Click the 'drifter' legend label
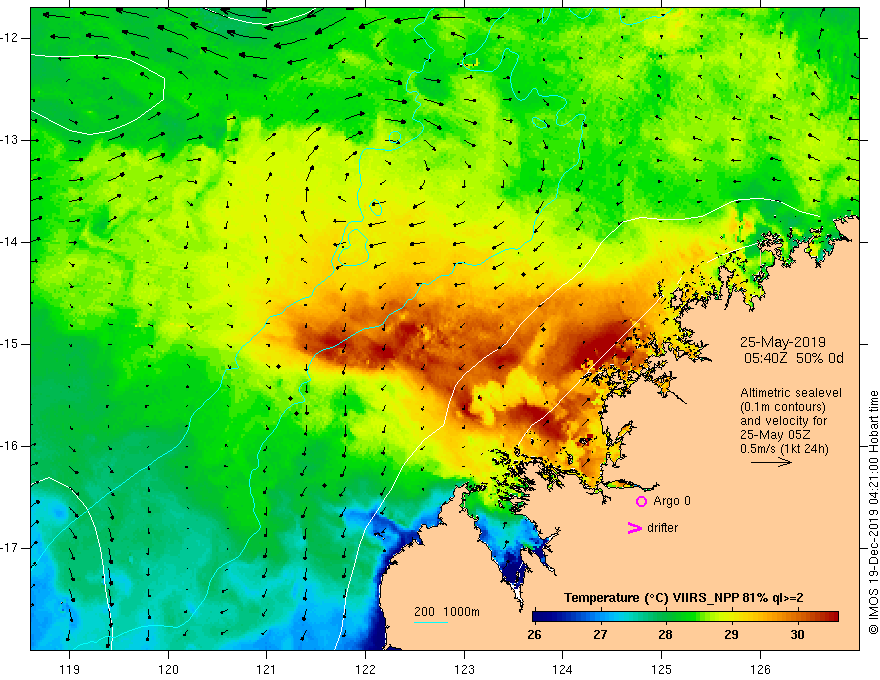880x680 pixels. (x=662, y=528)
